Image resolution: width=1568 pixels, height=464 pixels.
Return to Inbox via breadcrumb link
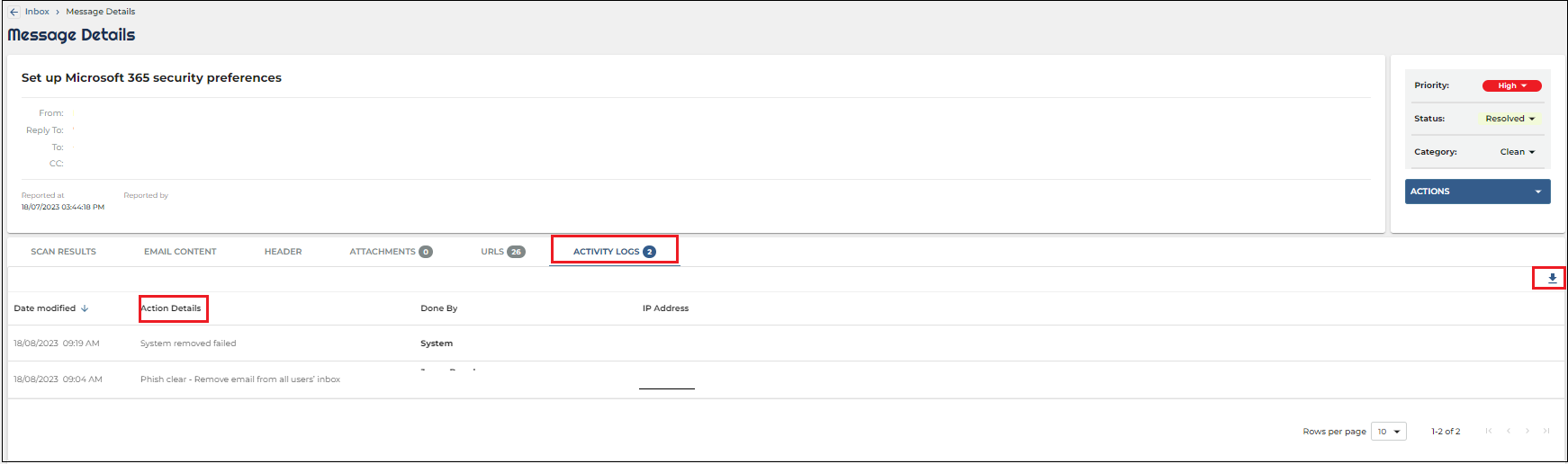click(37, 12)
